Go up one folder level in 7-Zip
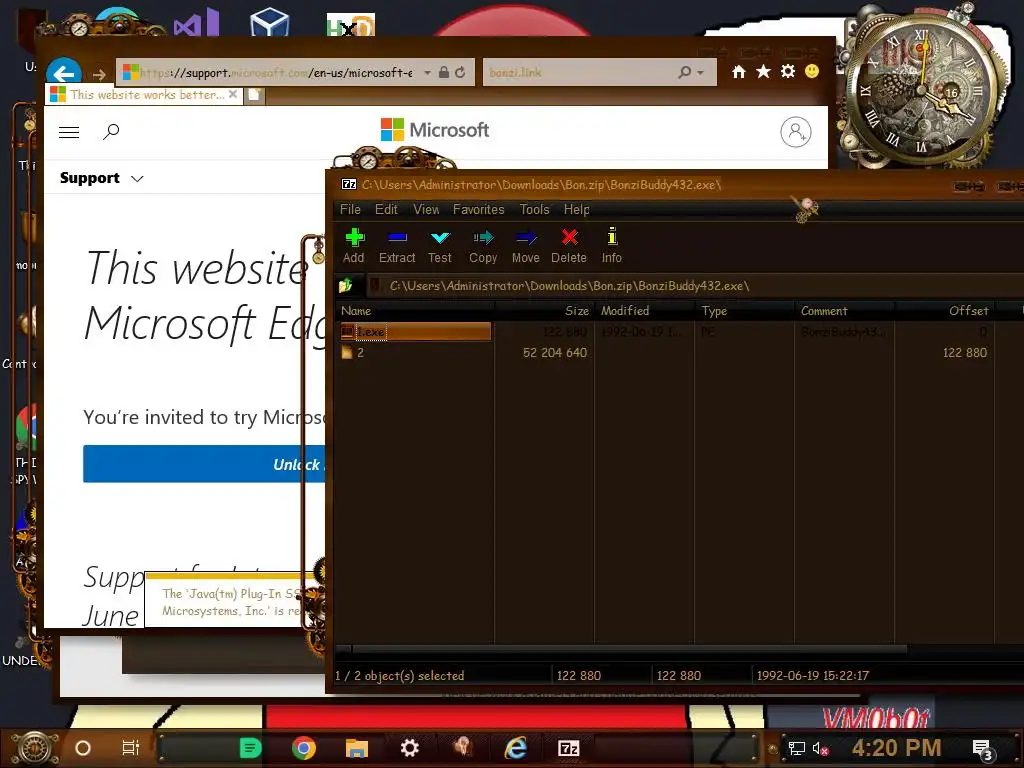 click(345, 285)
